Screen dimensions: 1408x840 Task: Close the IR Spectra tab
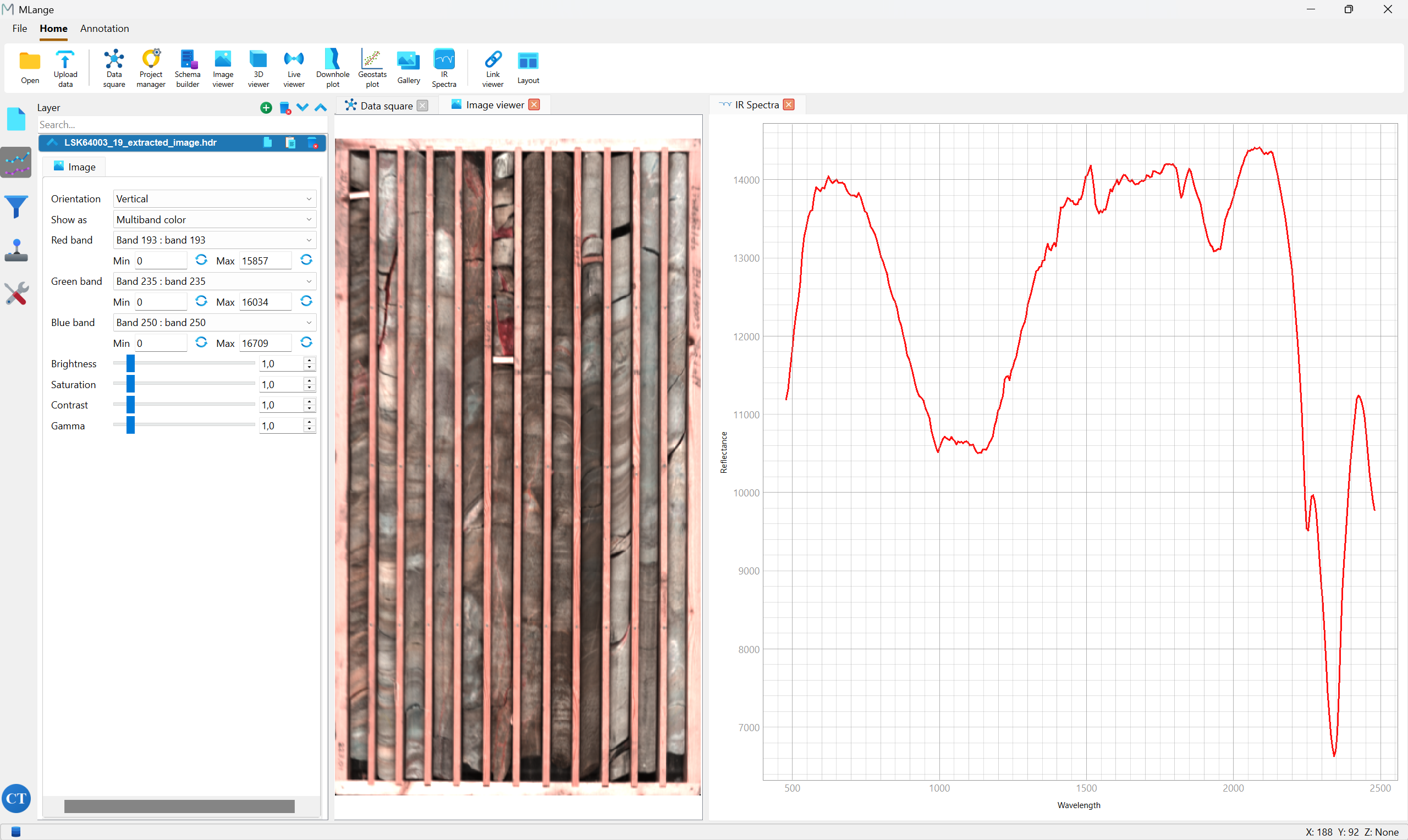789,104
